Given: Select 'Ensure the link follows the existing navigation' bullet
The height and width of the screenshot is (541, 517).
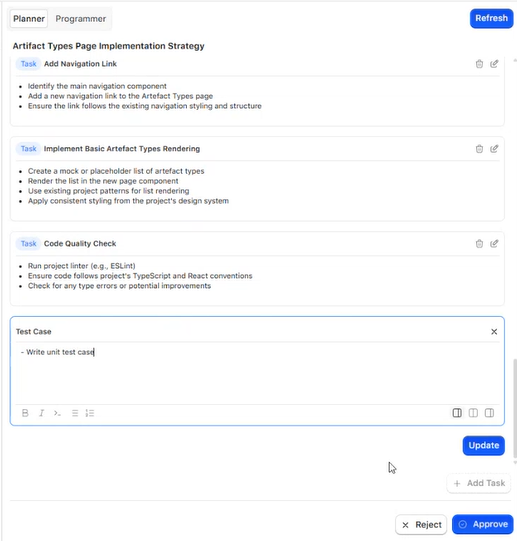Looking at the screenshot, I should (x=145, y=106).
